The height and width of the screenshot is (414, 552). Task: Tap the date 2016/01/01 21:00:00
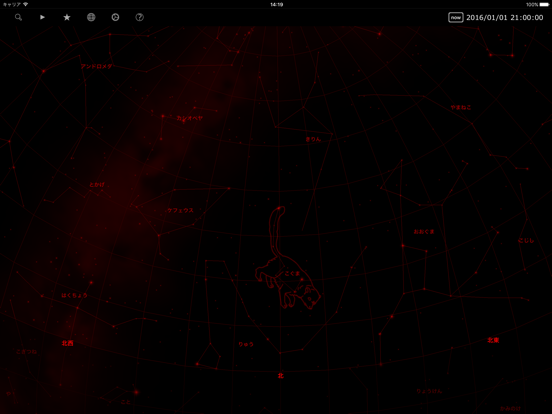[504, 18]
